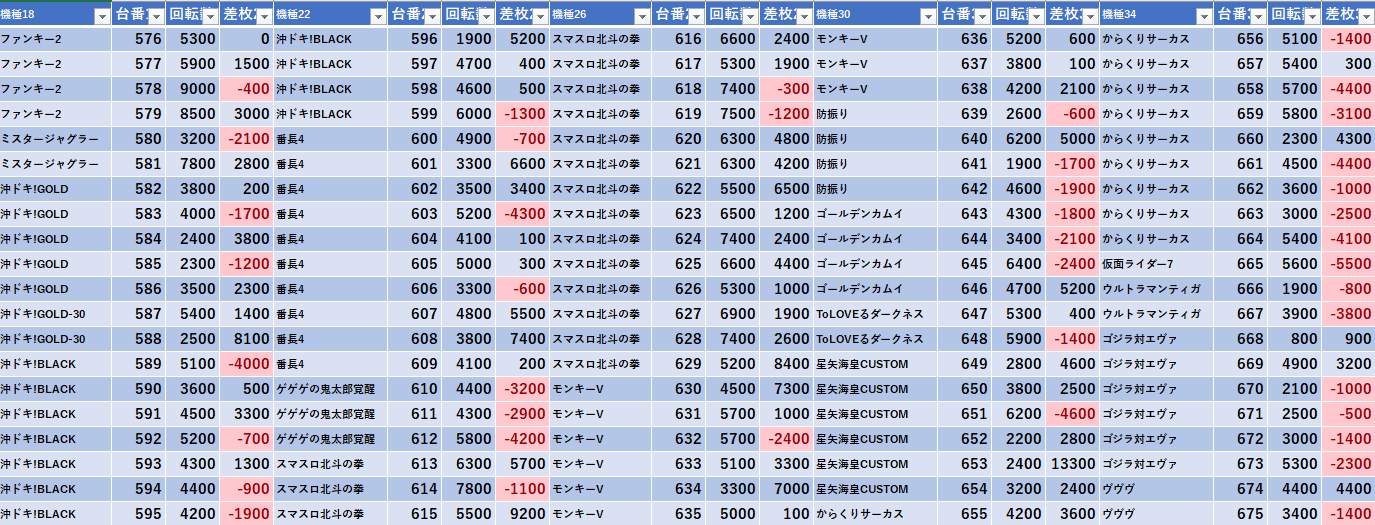Select the 7000 差枚 value of machine 634
Image resolution: width=1375 pixels, height=525 pixels.
point(786,489)
